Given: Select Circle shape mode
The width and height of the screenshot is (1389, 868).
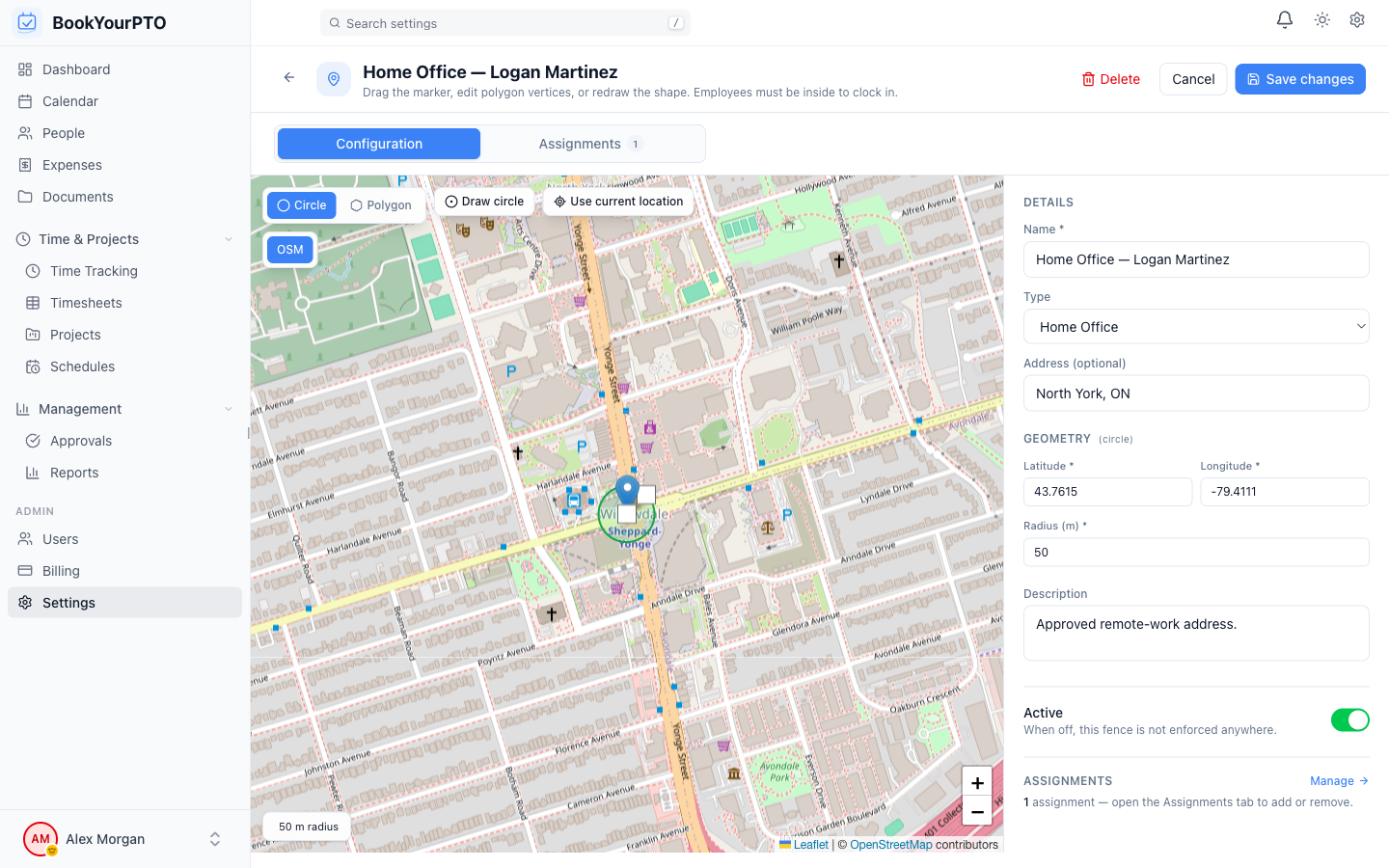Looking at the screenshot, I should click(302, 205).
